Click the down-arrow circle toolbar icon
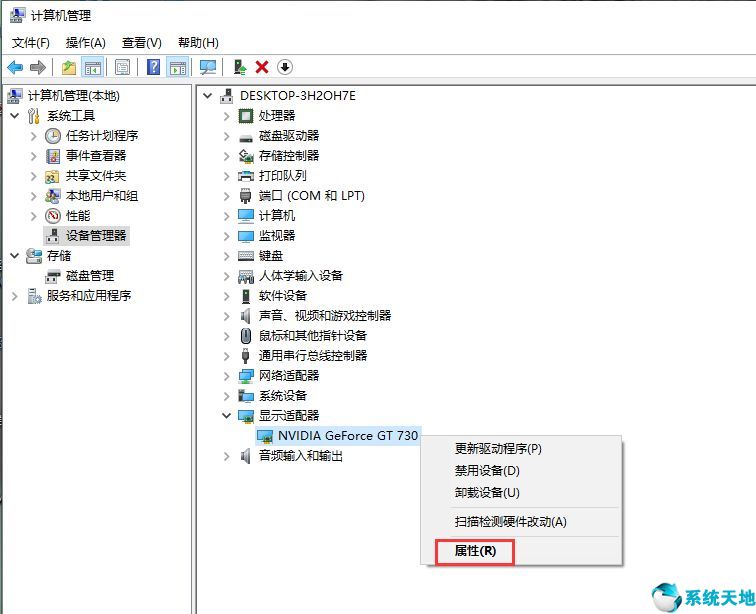 [x=285, y=67]
